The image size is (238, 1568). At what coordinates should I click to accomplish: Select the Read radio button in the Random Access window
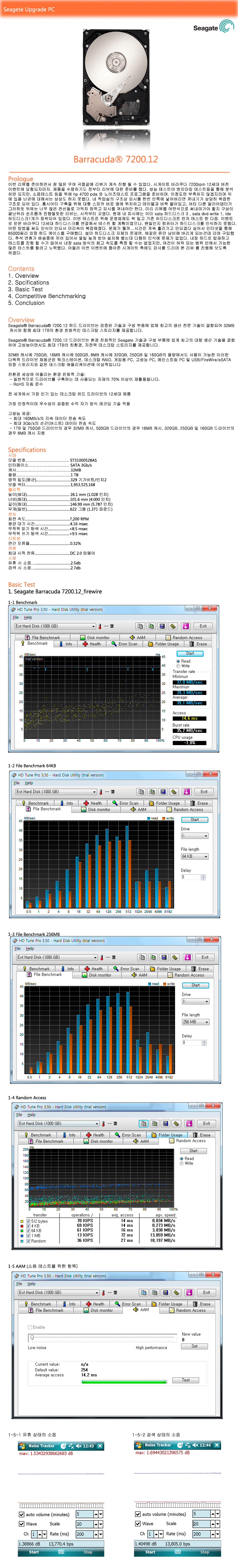tap(182, 1158)
